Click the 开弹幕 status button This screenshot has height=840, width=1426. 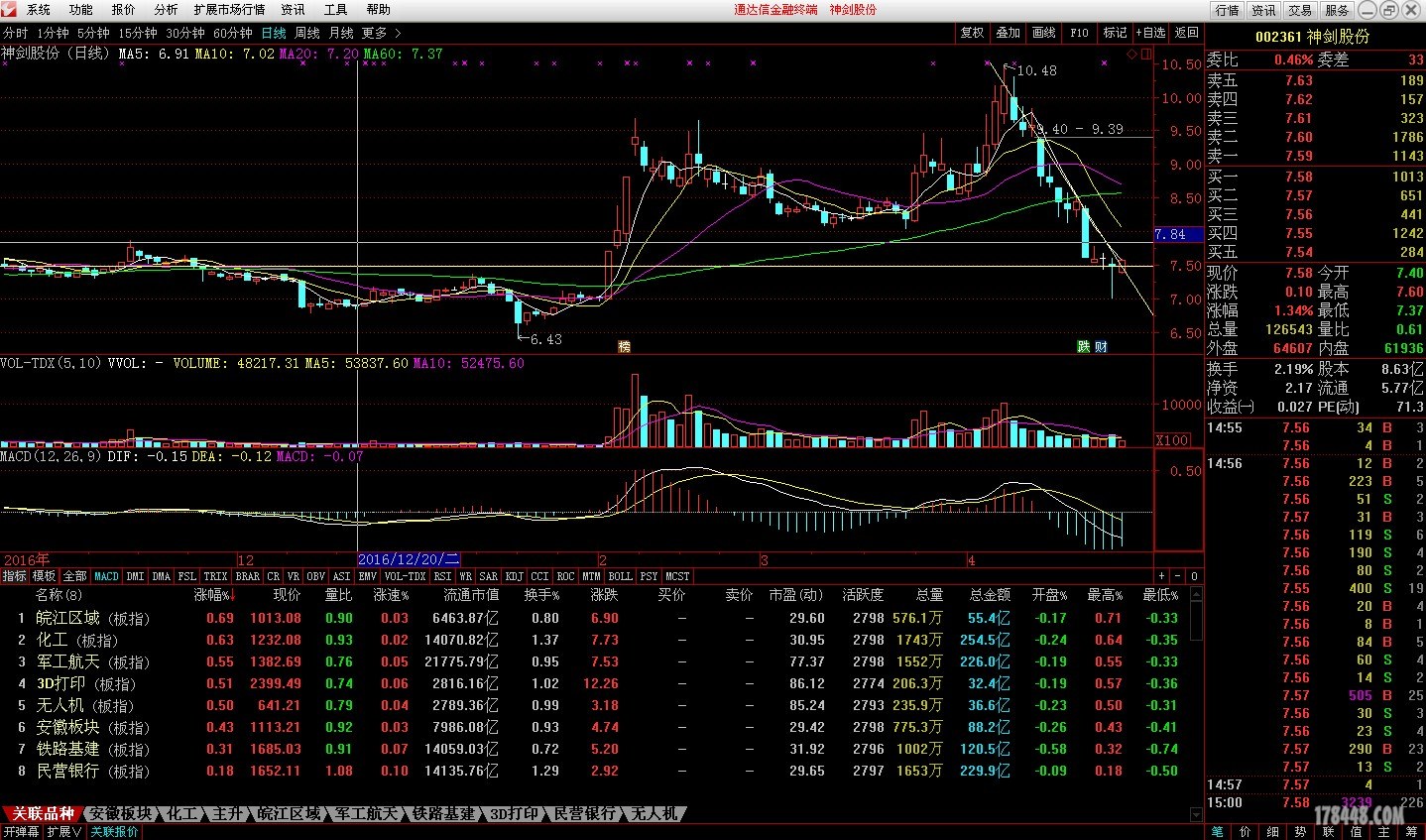click(x=21, y=832)
